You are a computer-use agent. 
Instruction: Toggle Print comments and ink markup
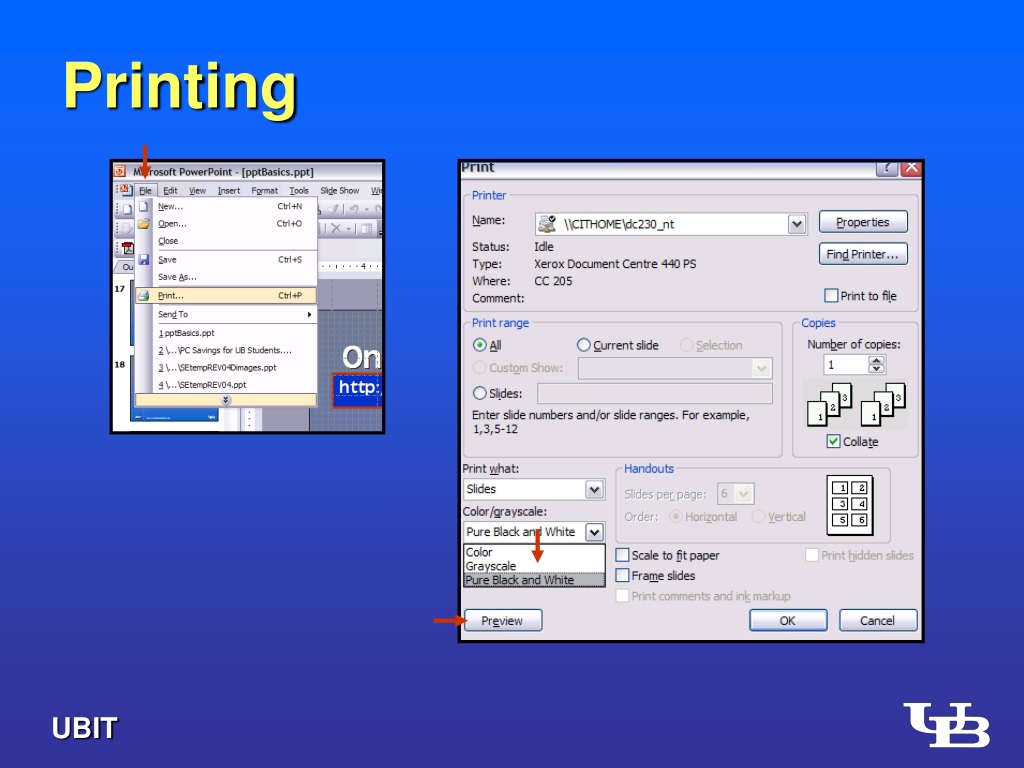pos(623,596)
